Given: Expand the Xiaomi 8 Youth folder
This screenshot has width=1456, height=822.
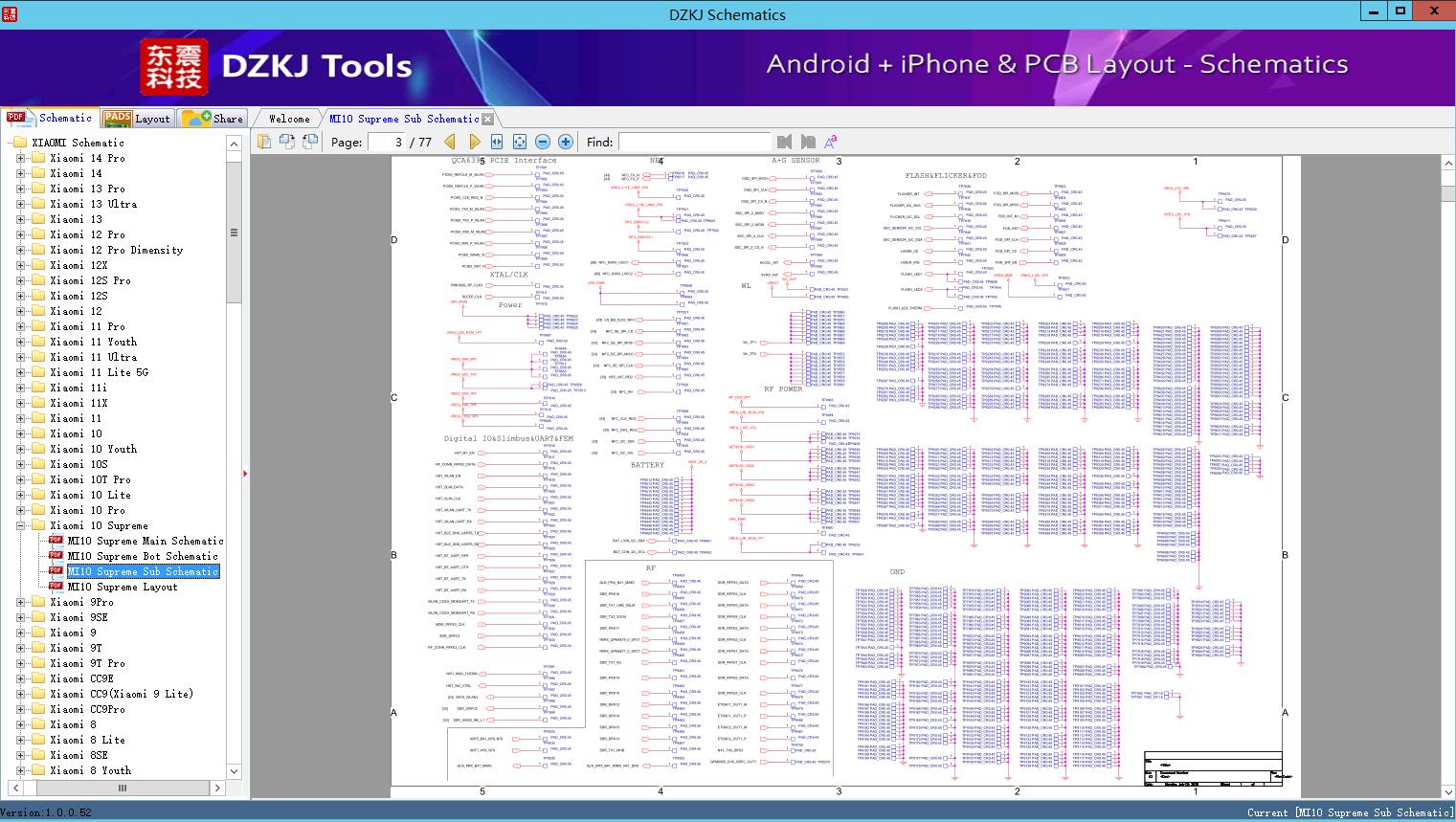Looking at the screenshot, I should coord(21,770).
